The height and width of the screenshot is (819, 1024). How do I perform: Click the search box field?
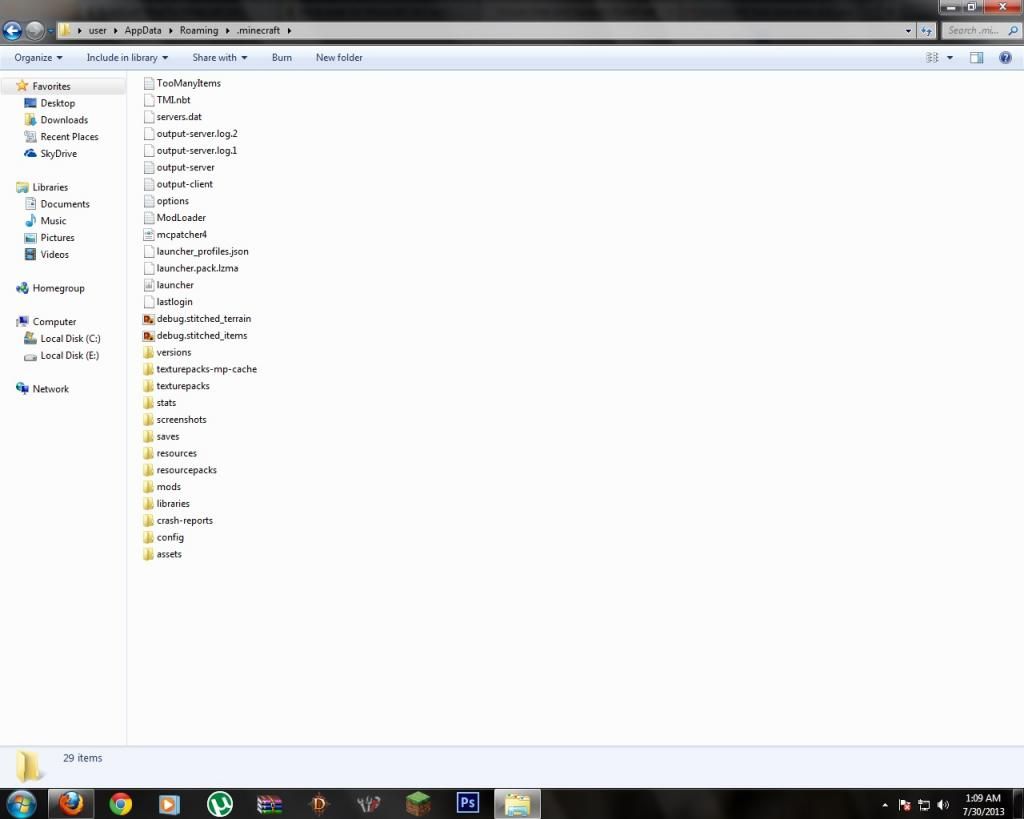tap(978, 31)
